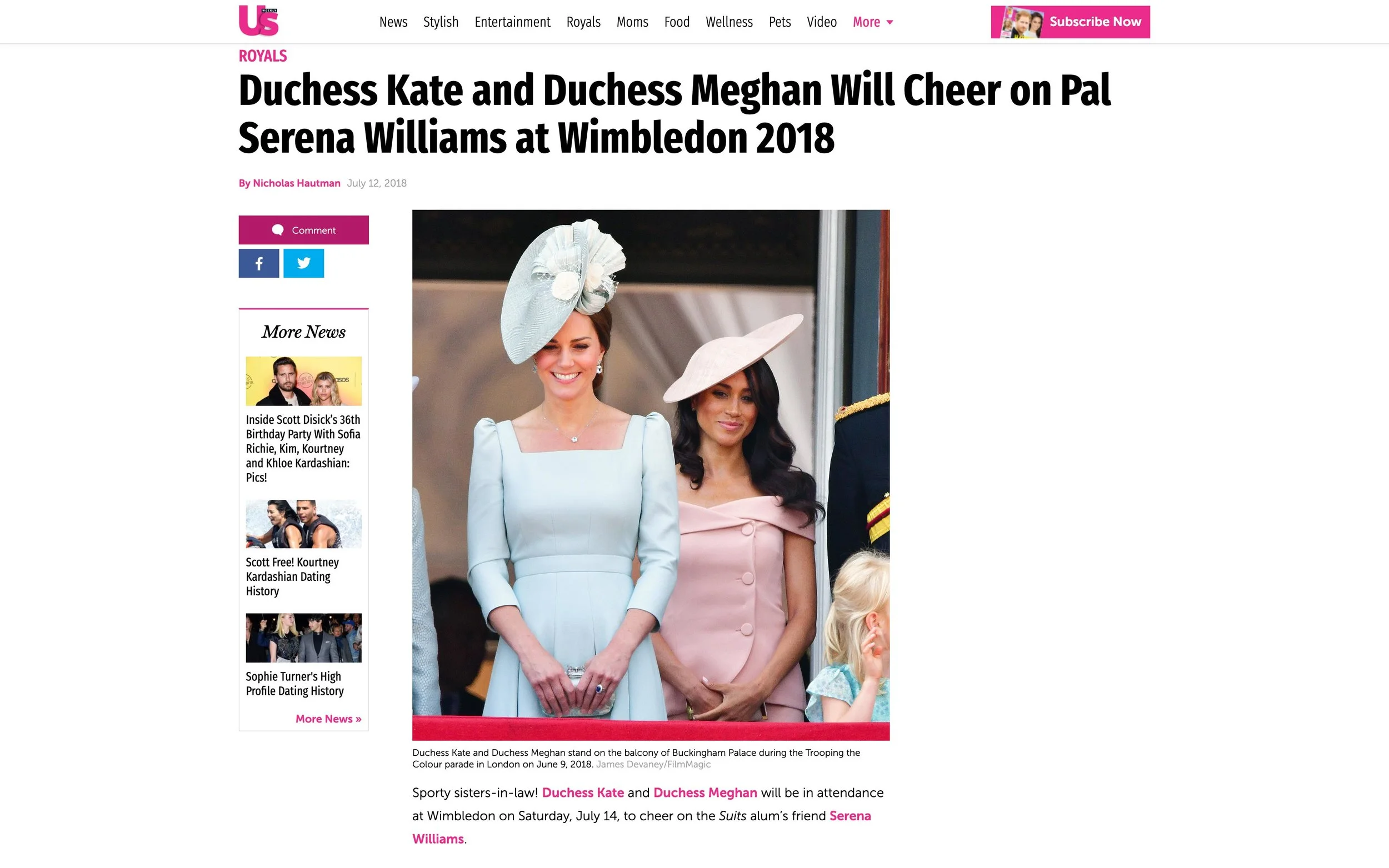Share article via Facebook icon
This screenshot has height=868, width=1389.
point(259,263)
